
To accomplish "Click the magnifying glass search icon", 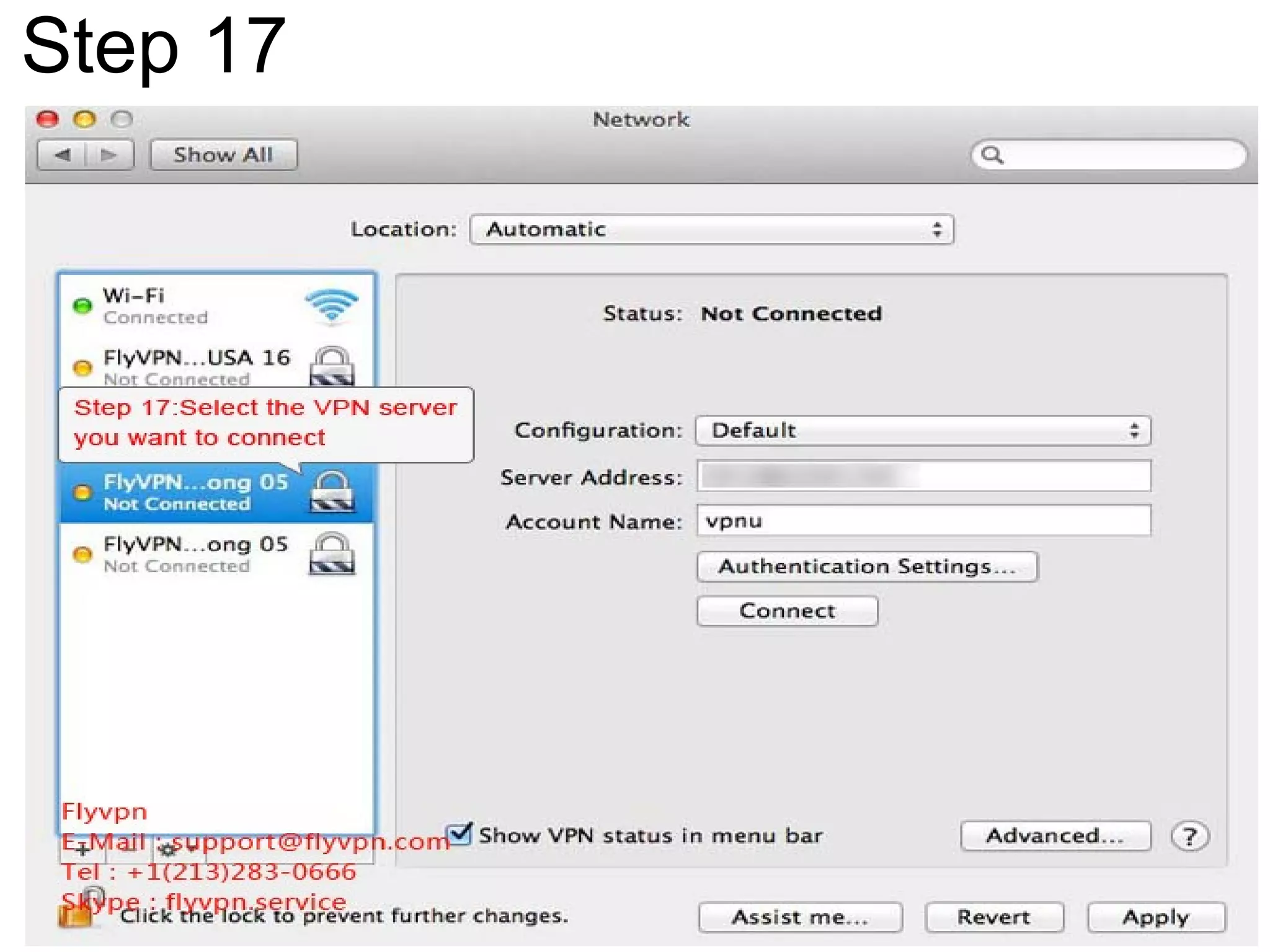I will click(992, 154).
